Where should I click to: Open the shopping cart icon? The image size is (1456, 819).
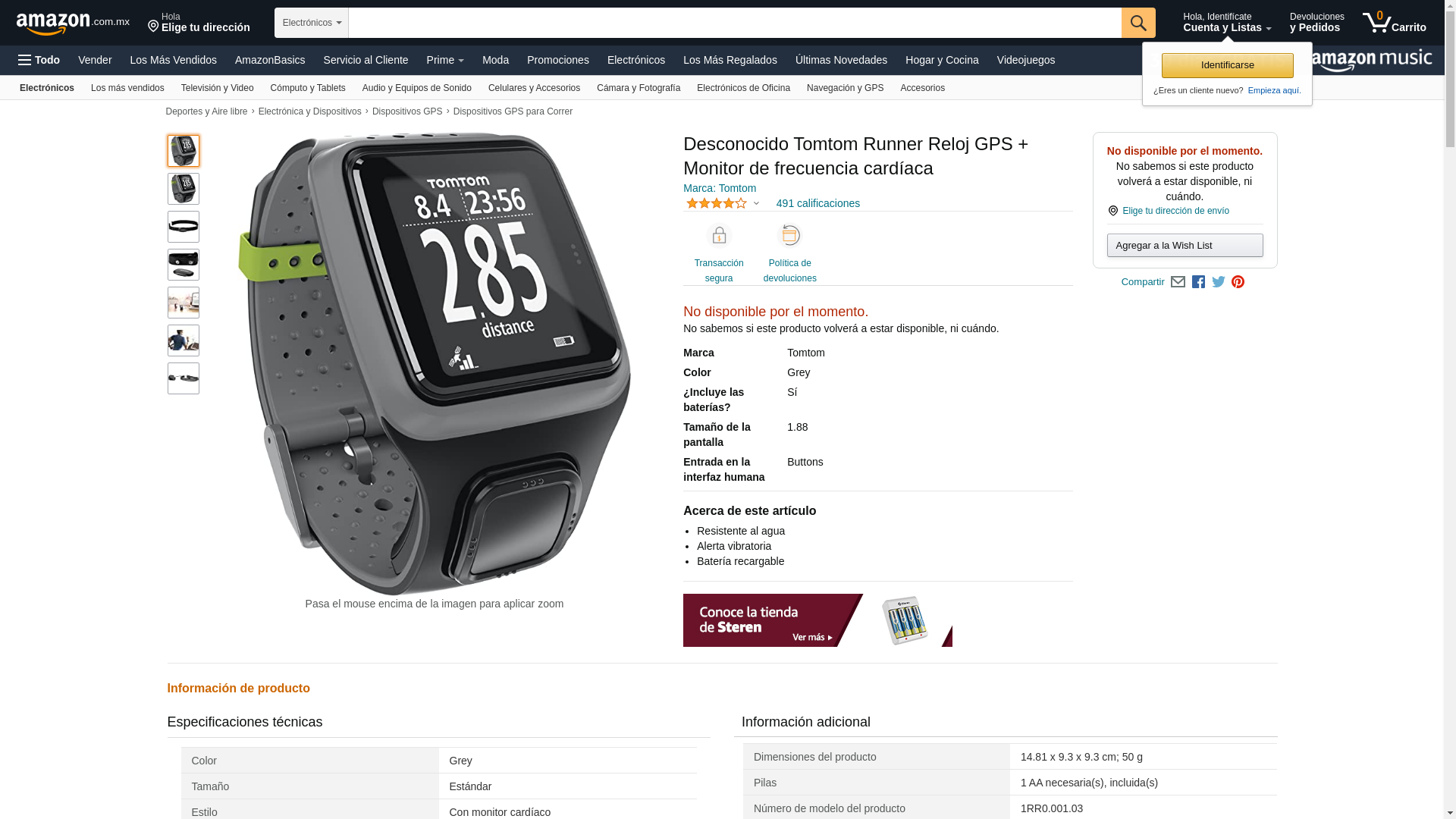pos(1394,23)
